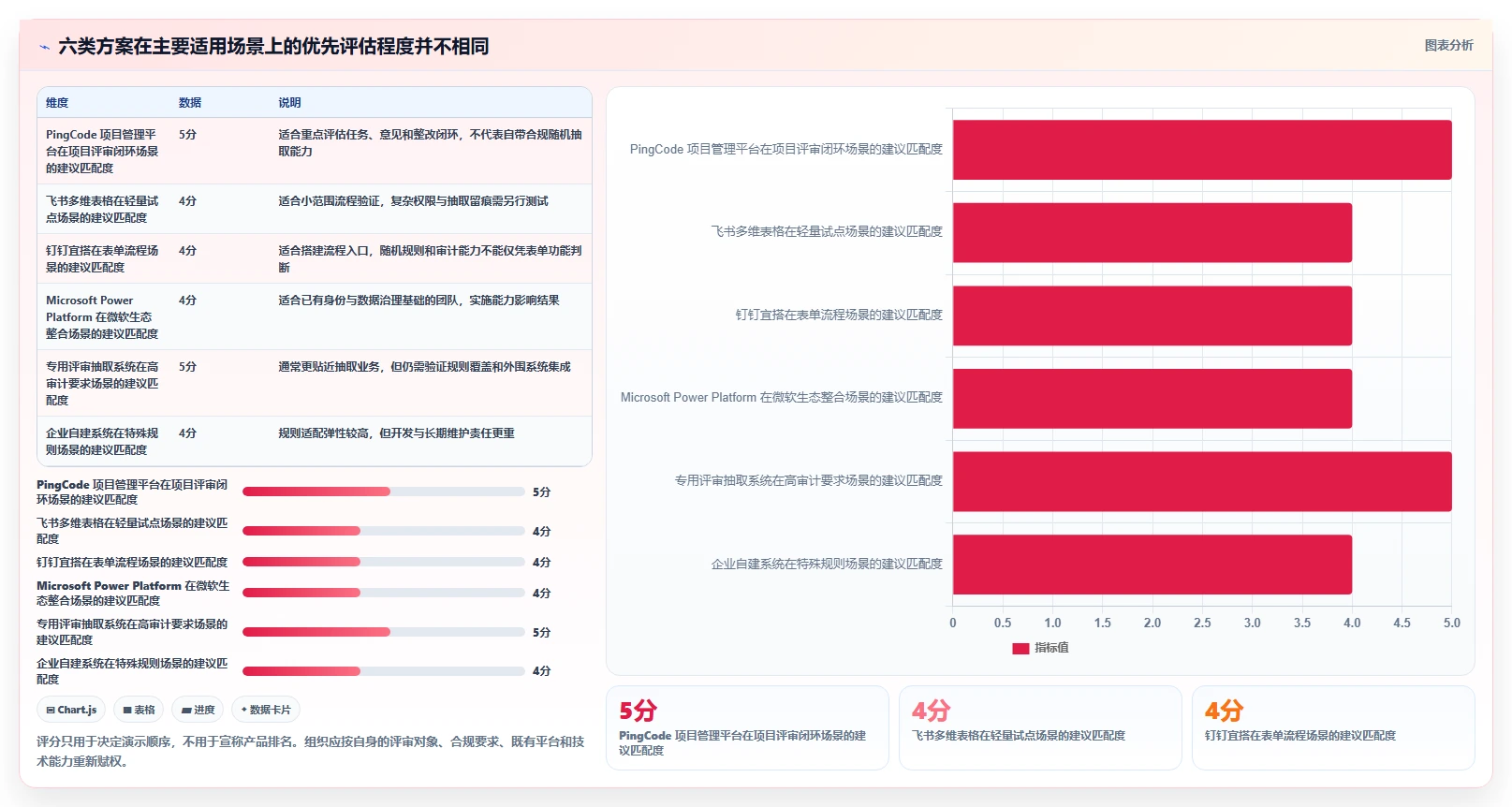This screenshot has height=807, width=1512.
Task: Click the 5.0 tick on the chart x-axis
Action: pyautogui.click(x=1452, y=623)
